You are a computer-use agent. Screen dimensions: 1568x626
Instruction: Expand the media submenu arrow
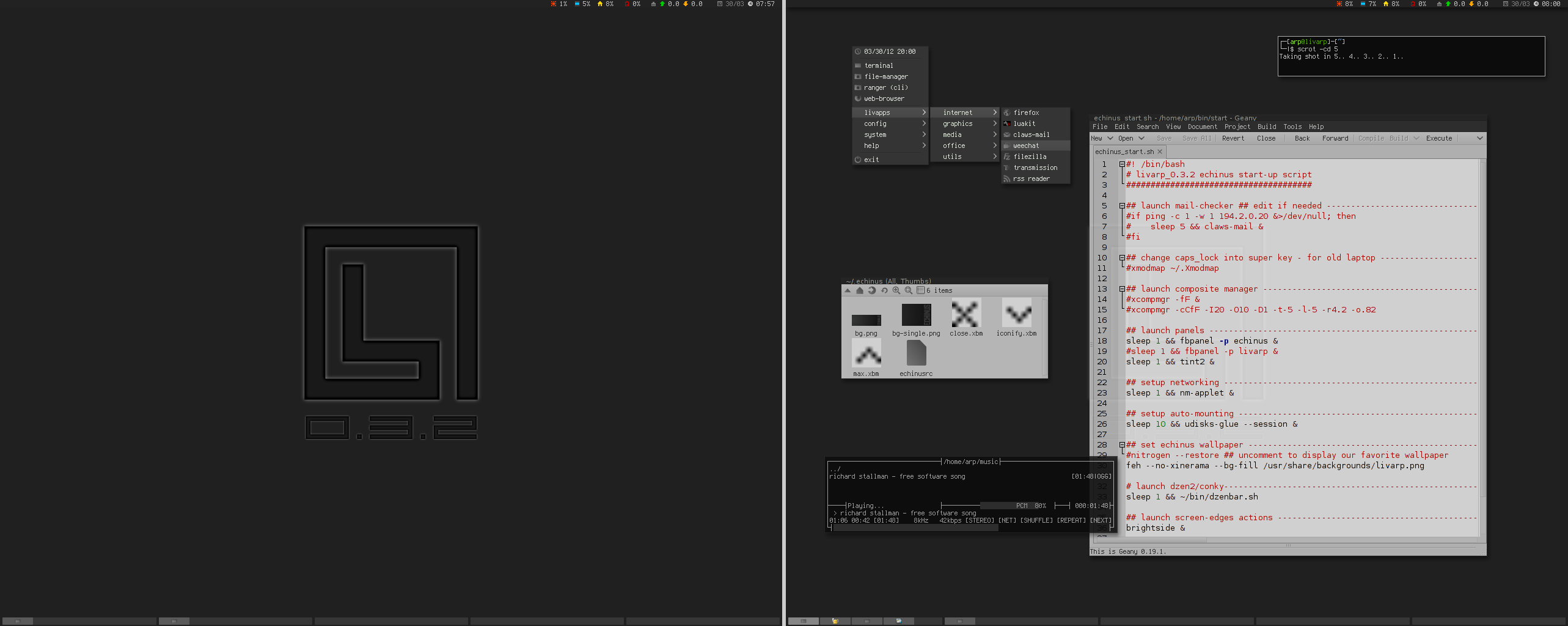tap(995, 134)
